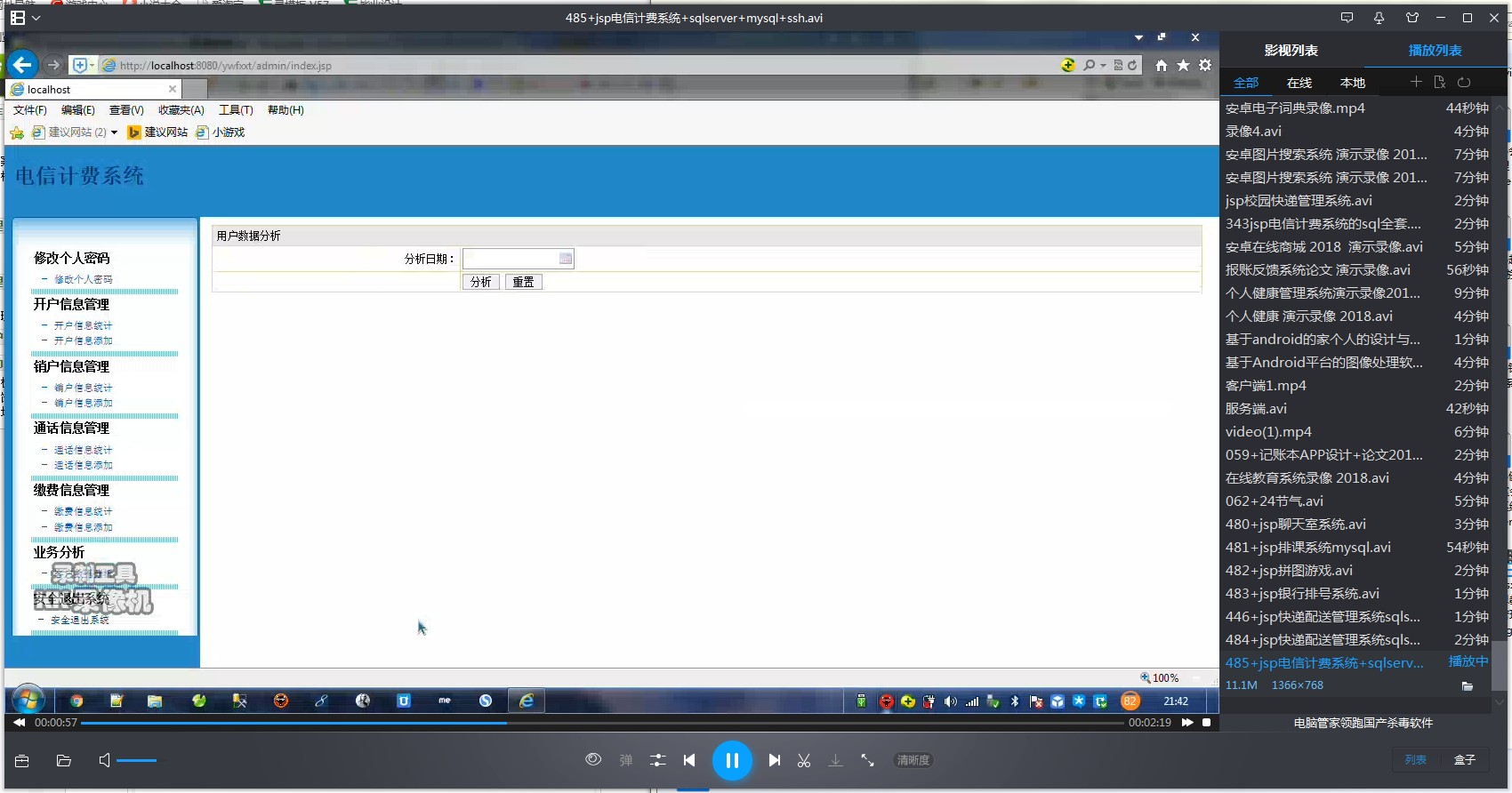Click the browser refresh icon in address bar
Image resolution: width=1512 pixels, height=793 pixels.
(x=1132, y=65)
